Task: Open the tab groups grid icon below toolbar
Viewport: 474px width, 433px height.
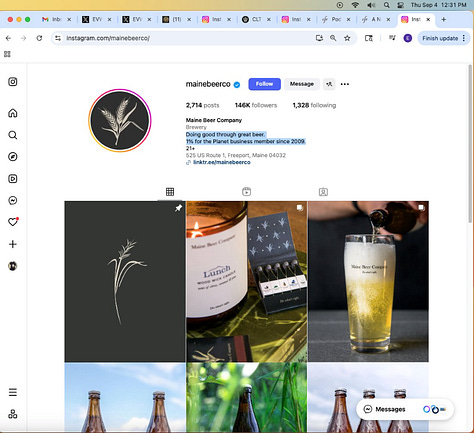Action: point(7,54)
